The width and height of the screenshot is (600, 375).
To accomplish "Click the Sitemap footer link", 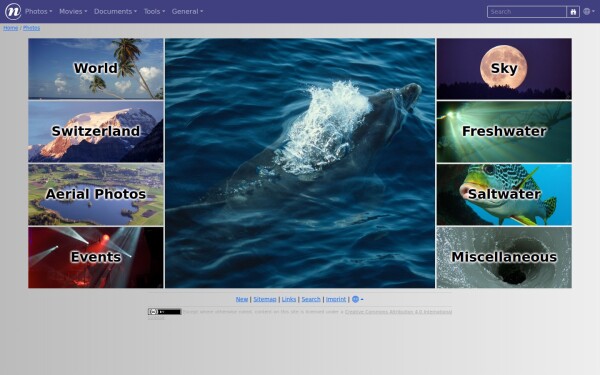I will (264, 299).
